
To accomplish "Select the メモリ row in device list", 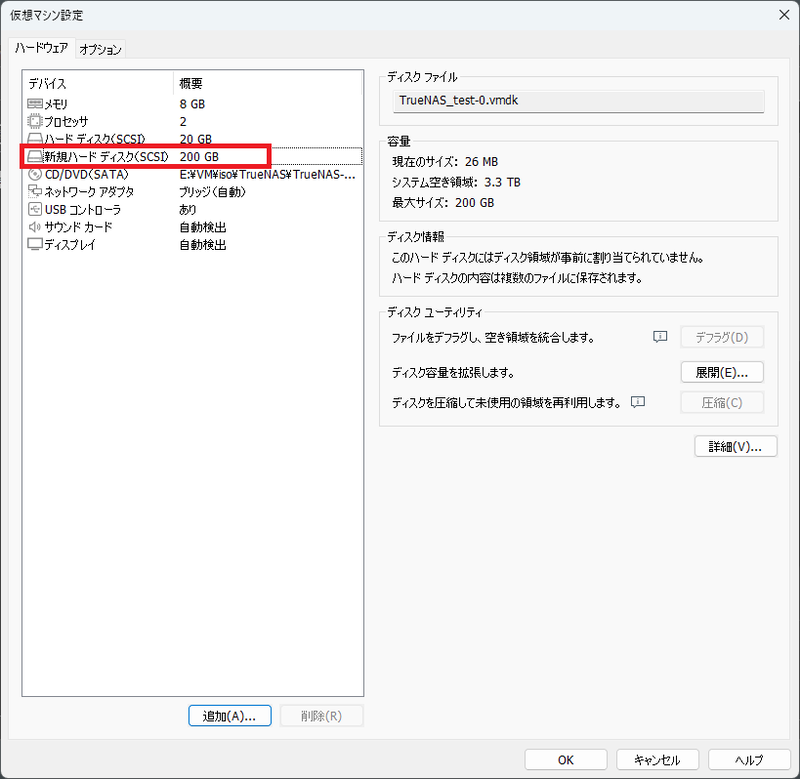I will coord(194,104).
